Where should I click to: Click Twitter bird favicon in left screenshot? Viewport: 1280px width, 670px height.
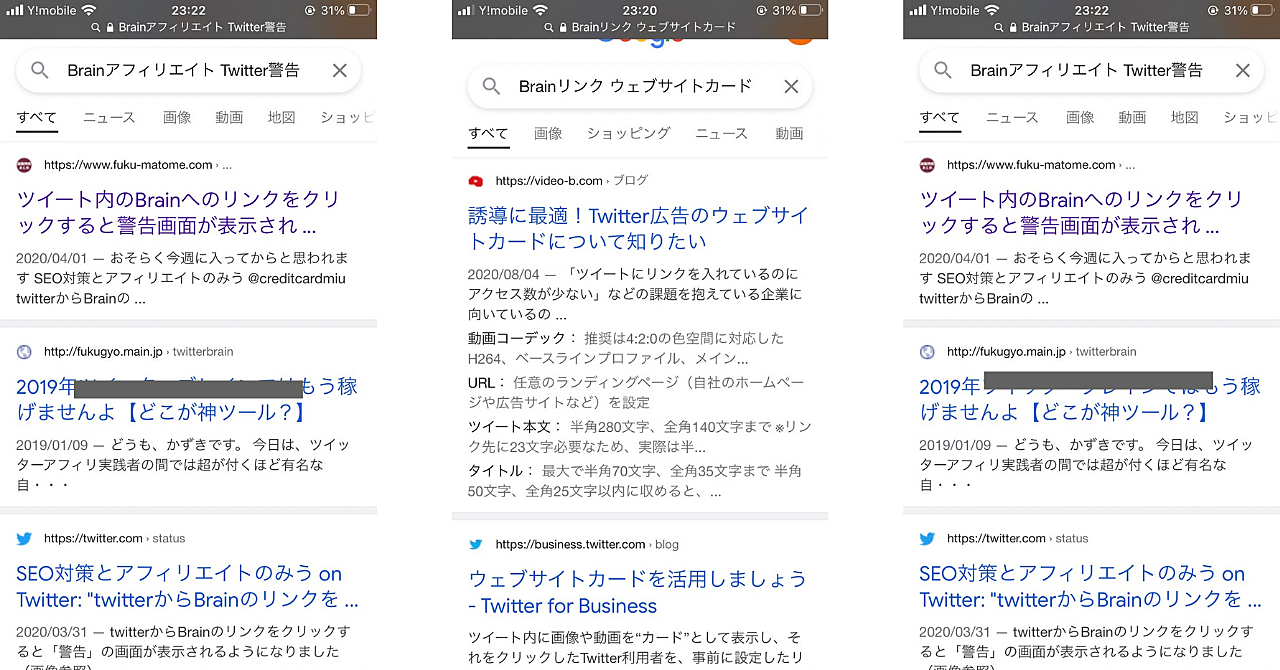click(x=24, y=538)
